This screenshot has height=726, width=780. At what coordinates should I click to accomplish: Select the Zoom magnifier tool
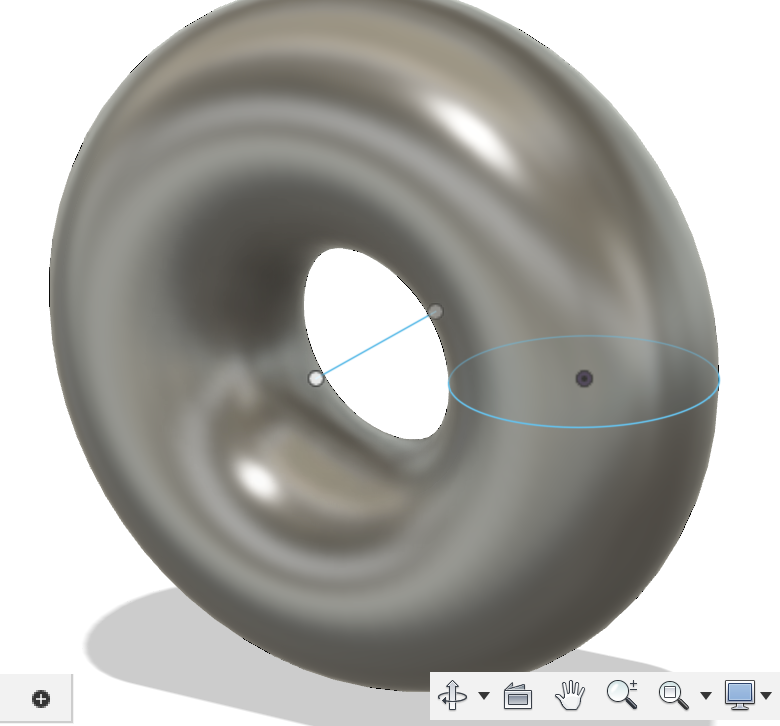(622, 694)
